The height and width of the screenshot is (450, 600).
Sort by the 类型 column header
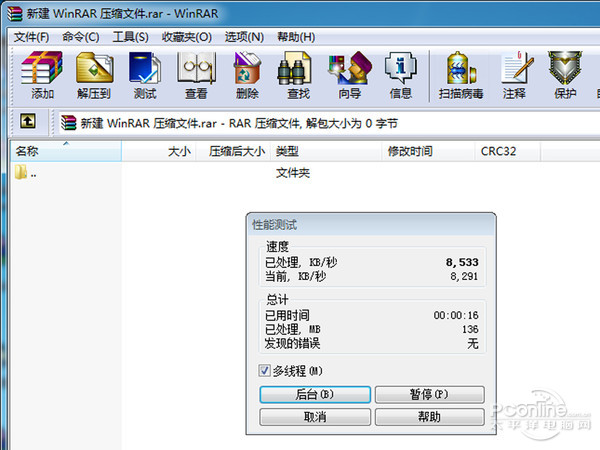click(x=326, y=151)
